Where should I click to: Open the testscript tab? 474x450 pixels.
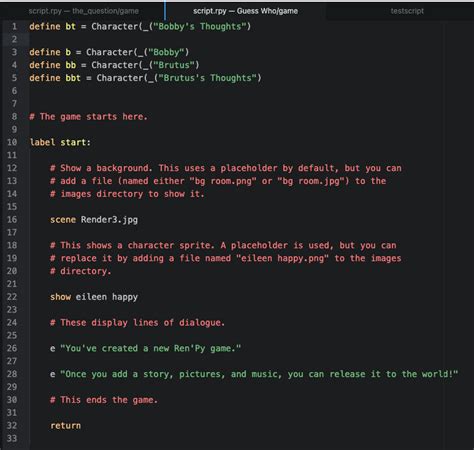click(x=407, y=11)
